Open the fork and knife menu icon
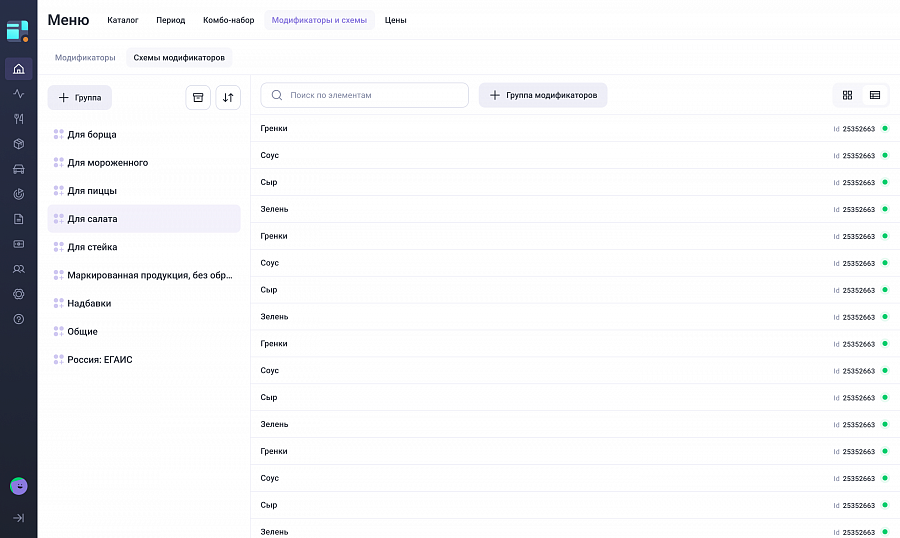 pos(18,119)
